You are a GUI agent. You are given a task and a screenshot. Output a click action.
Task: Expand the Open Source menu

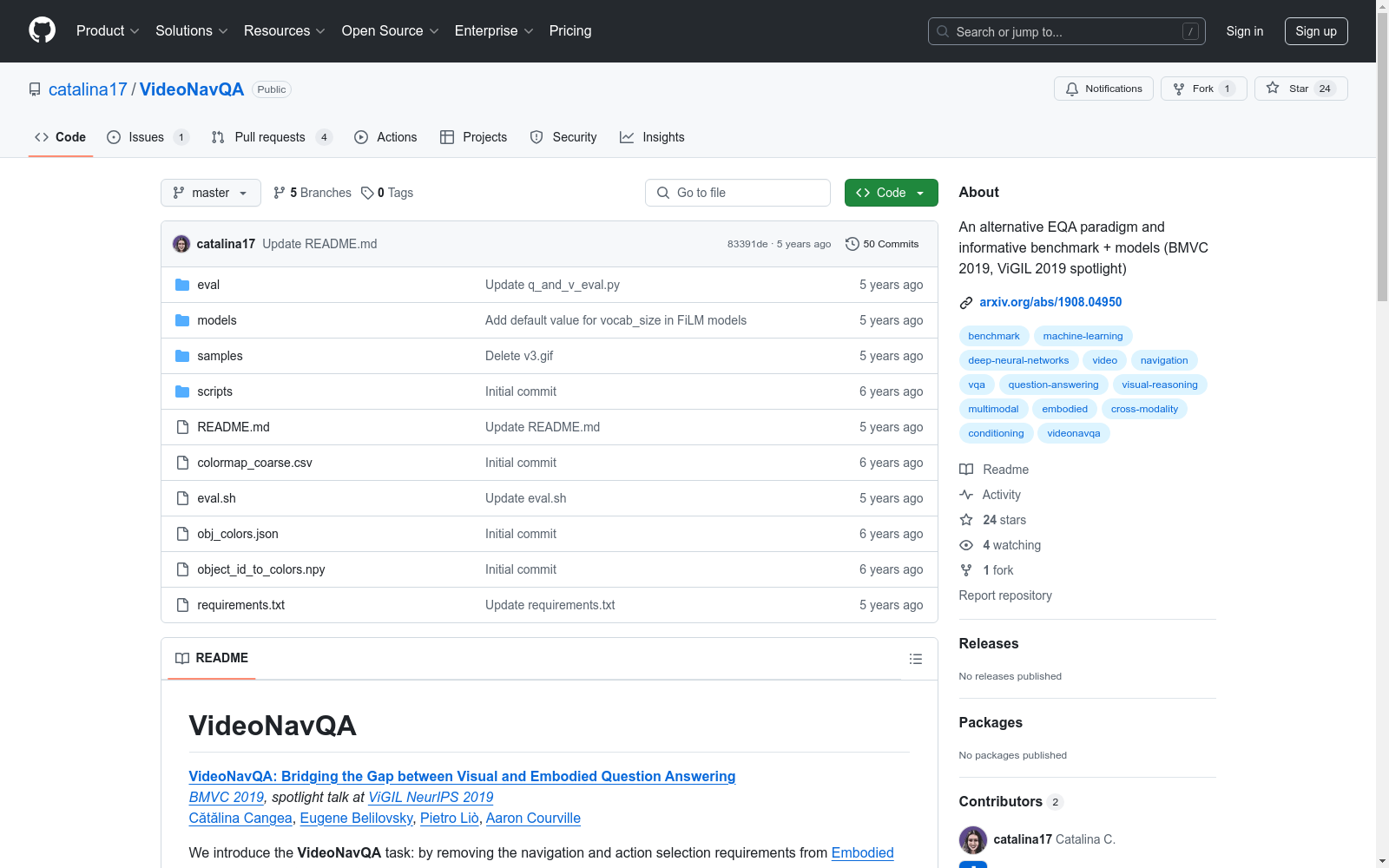(x=391, y=30)
